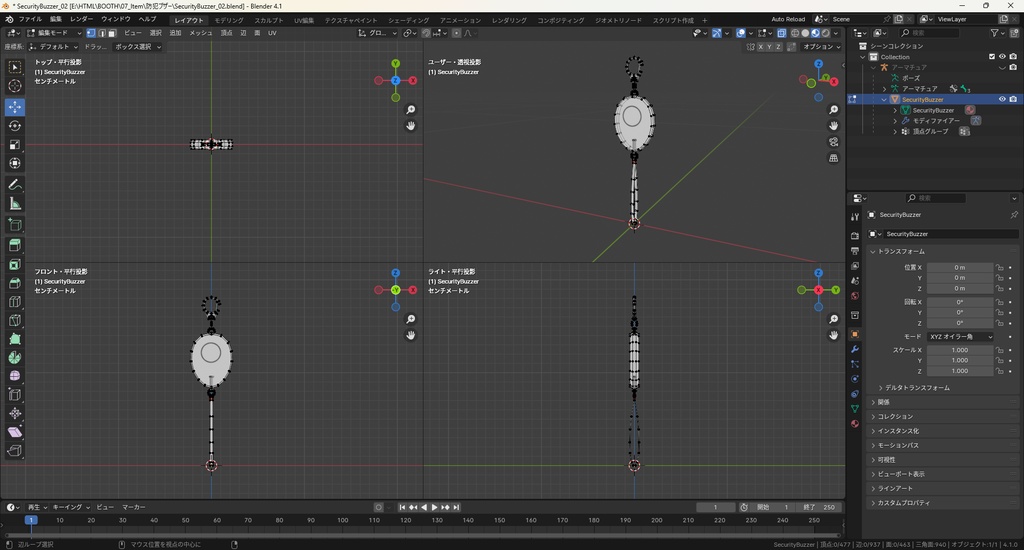The height and width of the screenshot is (550, 1024).
Task: Switch perspective/orthographic in user viewport
Action: (x=833, y=158)
